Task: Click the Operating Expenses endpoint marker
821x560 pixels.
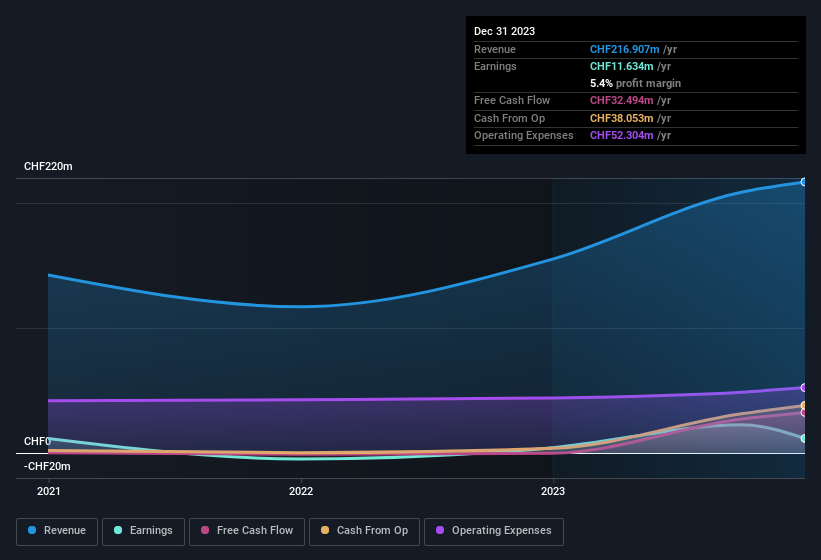Action: (x=803, y=388)
